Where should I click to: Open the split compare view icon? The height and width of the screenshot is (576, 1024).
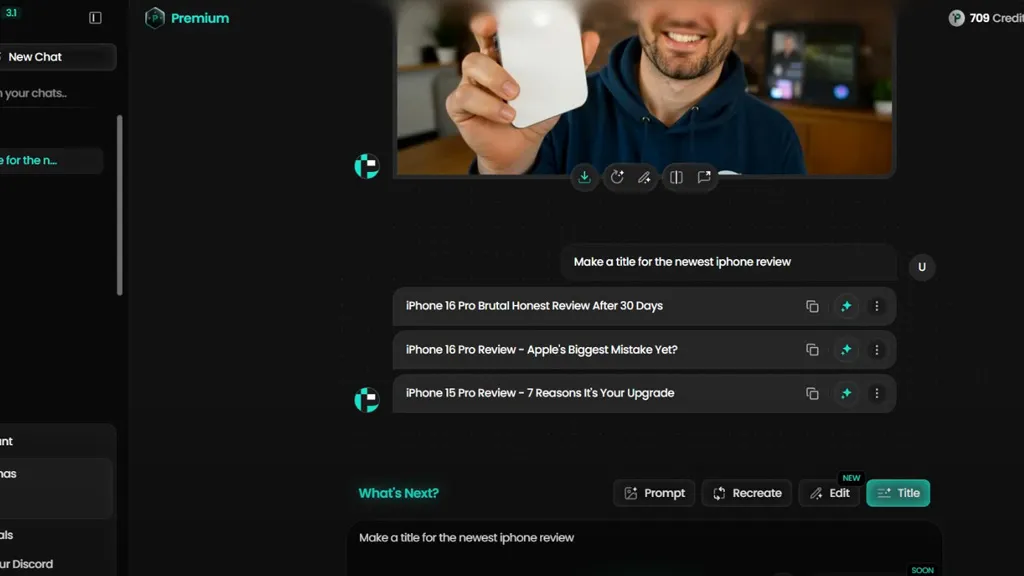pos(676,177)
